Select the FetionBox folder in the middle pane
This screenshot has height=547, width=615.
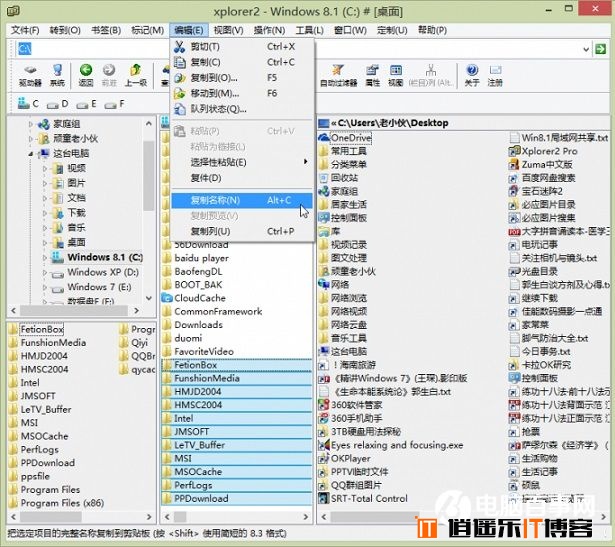click(237, 365)
